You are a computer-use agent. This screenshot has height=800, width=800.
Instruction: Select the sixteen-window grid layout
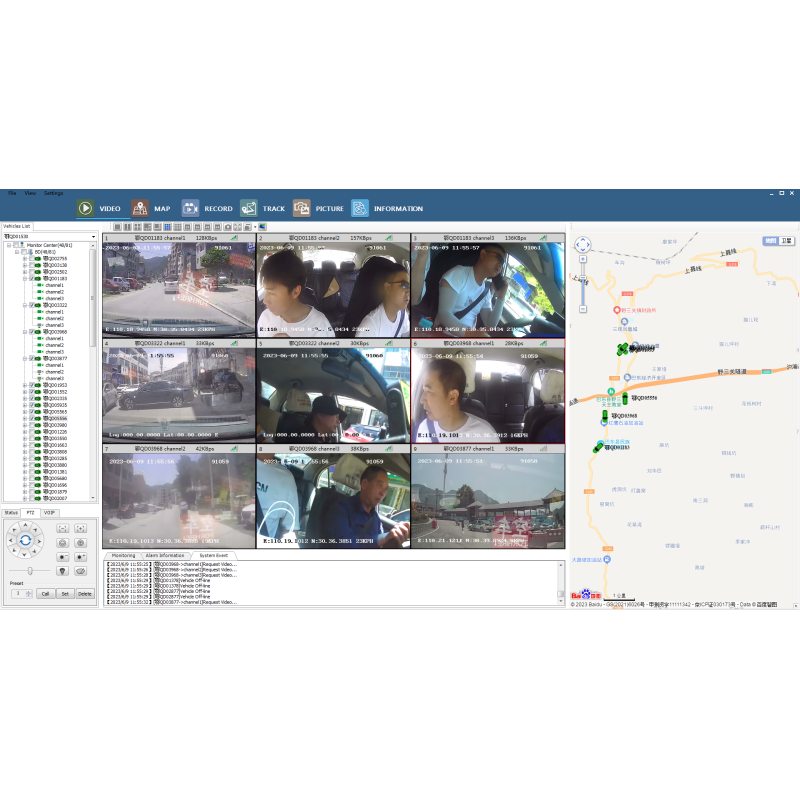coord(178,227)
